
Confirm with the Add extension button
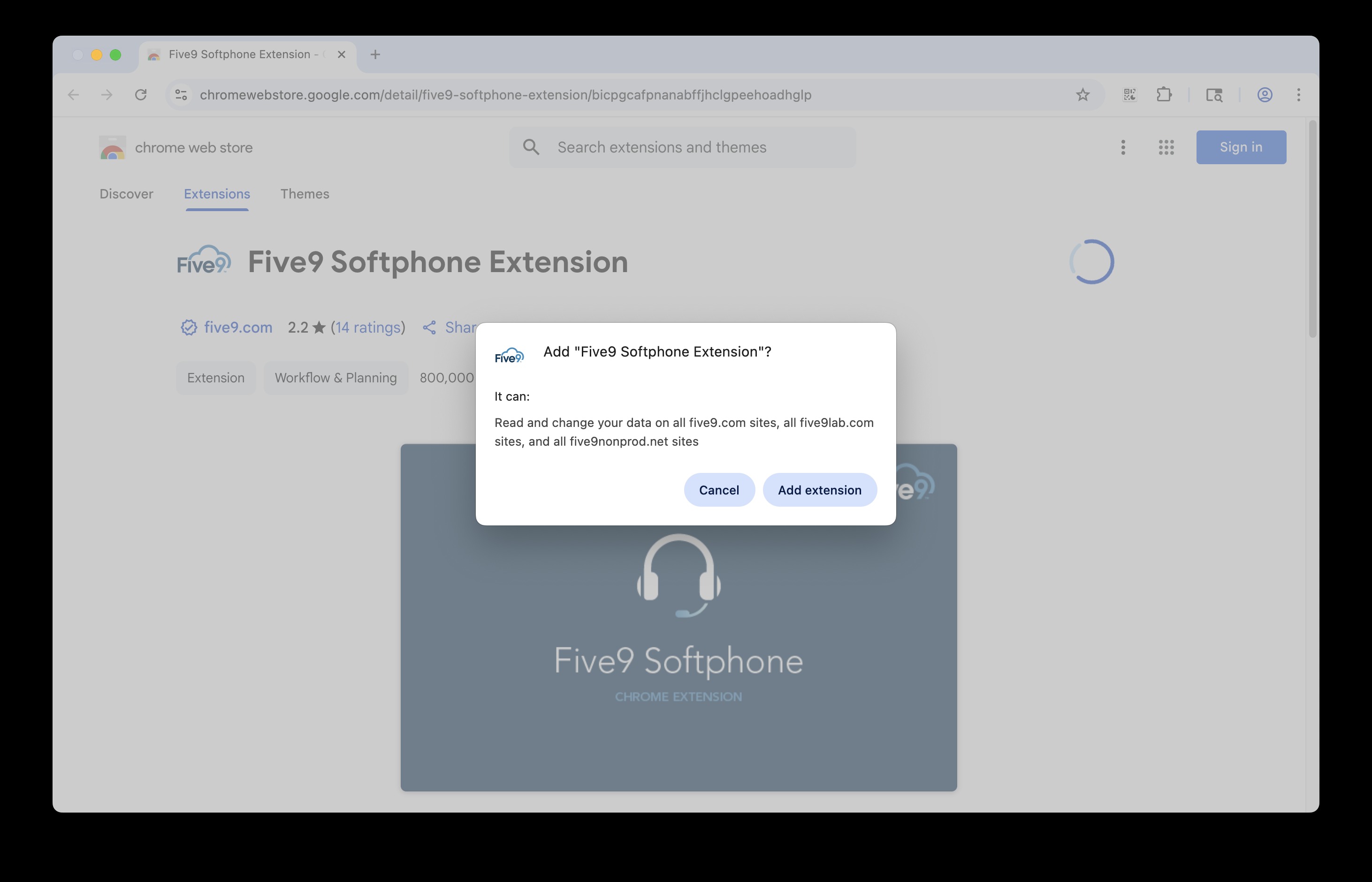[x=819, y=490]
